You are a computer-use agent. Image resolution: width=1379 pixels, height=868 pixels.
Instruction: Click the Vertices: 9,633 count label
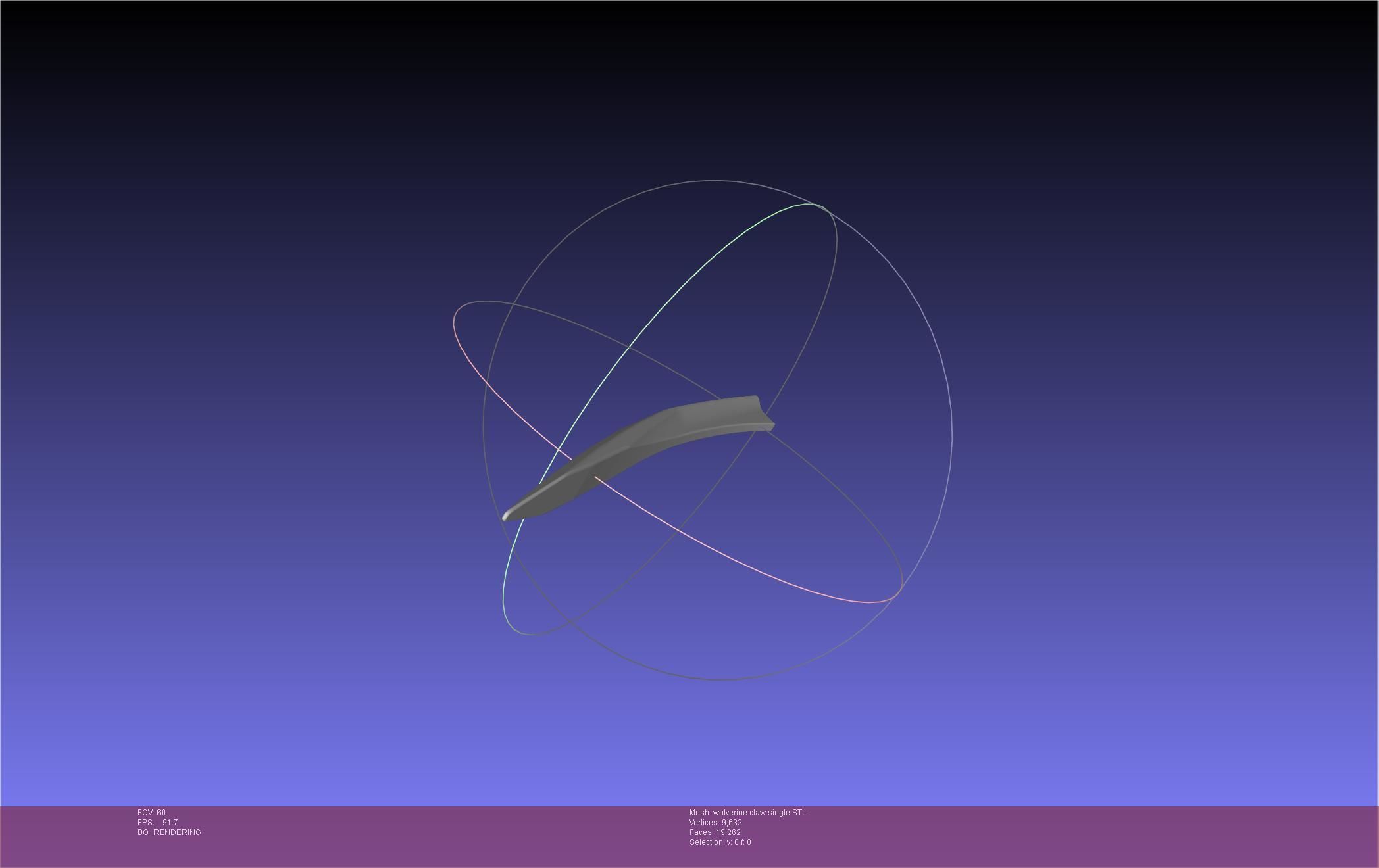(x=715, y=823)
